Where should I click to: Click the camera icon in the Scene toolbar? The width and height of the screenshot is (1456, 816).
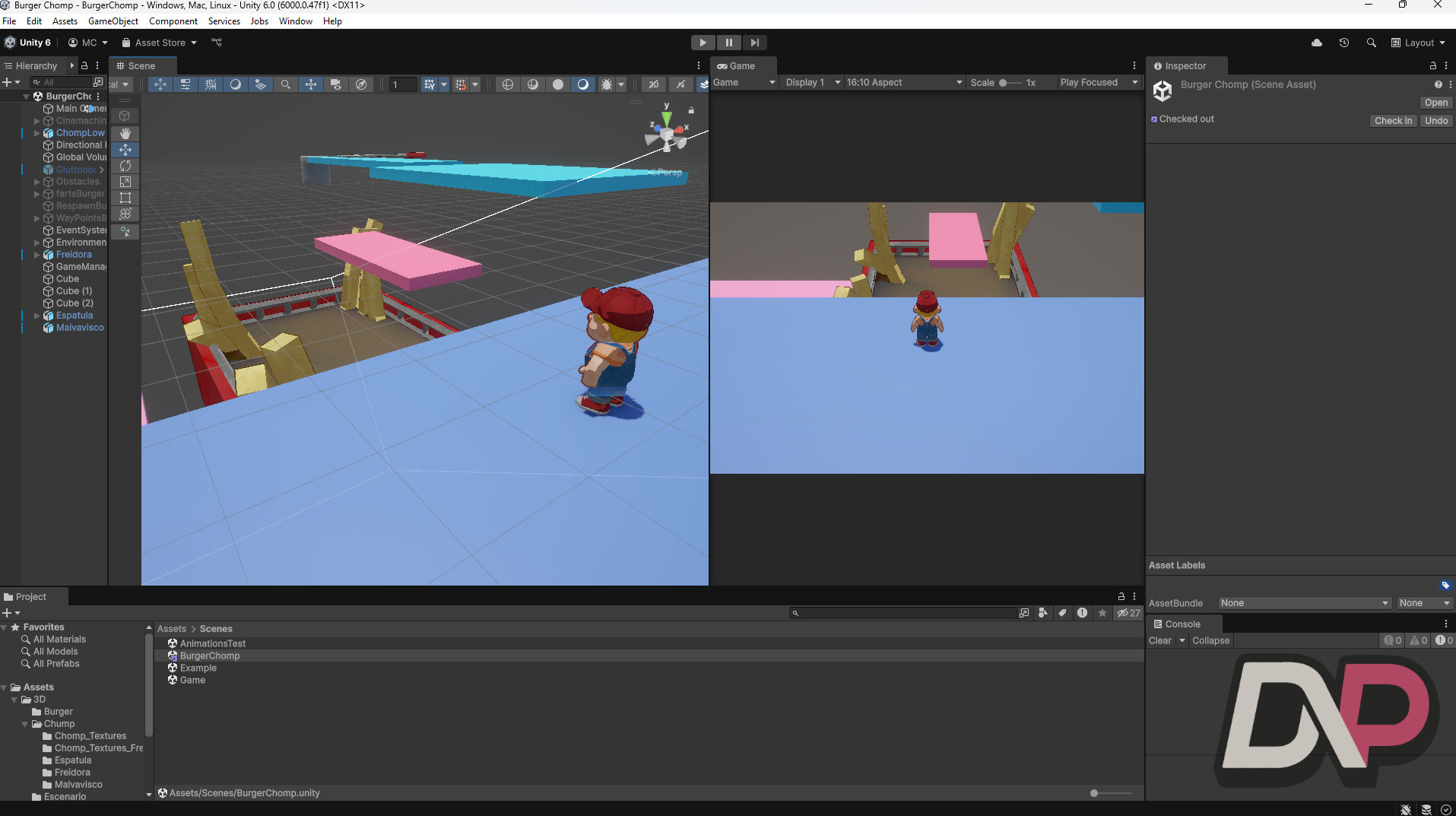pyautogui.click(x=336, y=84)
